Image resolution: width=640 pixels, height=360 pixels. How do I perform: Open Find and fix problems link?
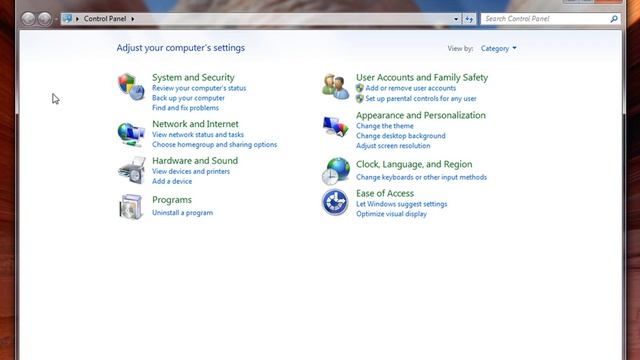point(185,108)
